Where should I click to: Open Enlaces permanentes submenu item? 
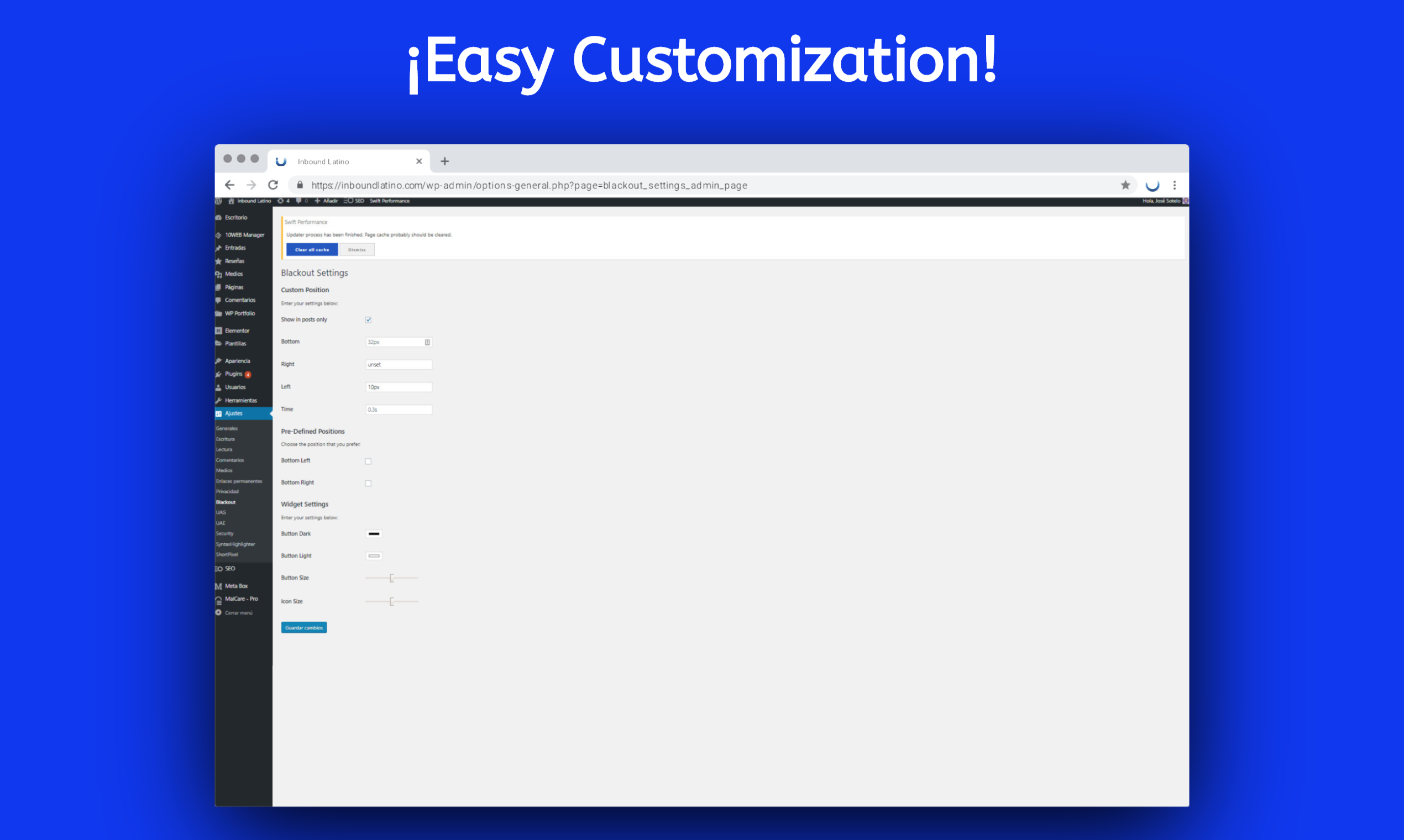(239, 481)
